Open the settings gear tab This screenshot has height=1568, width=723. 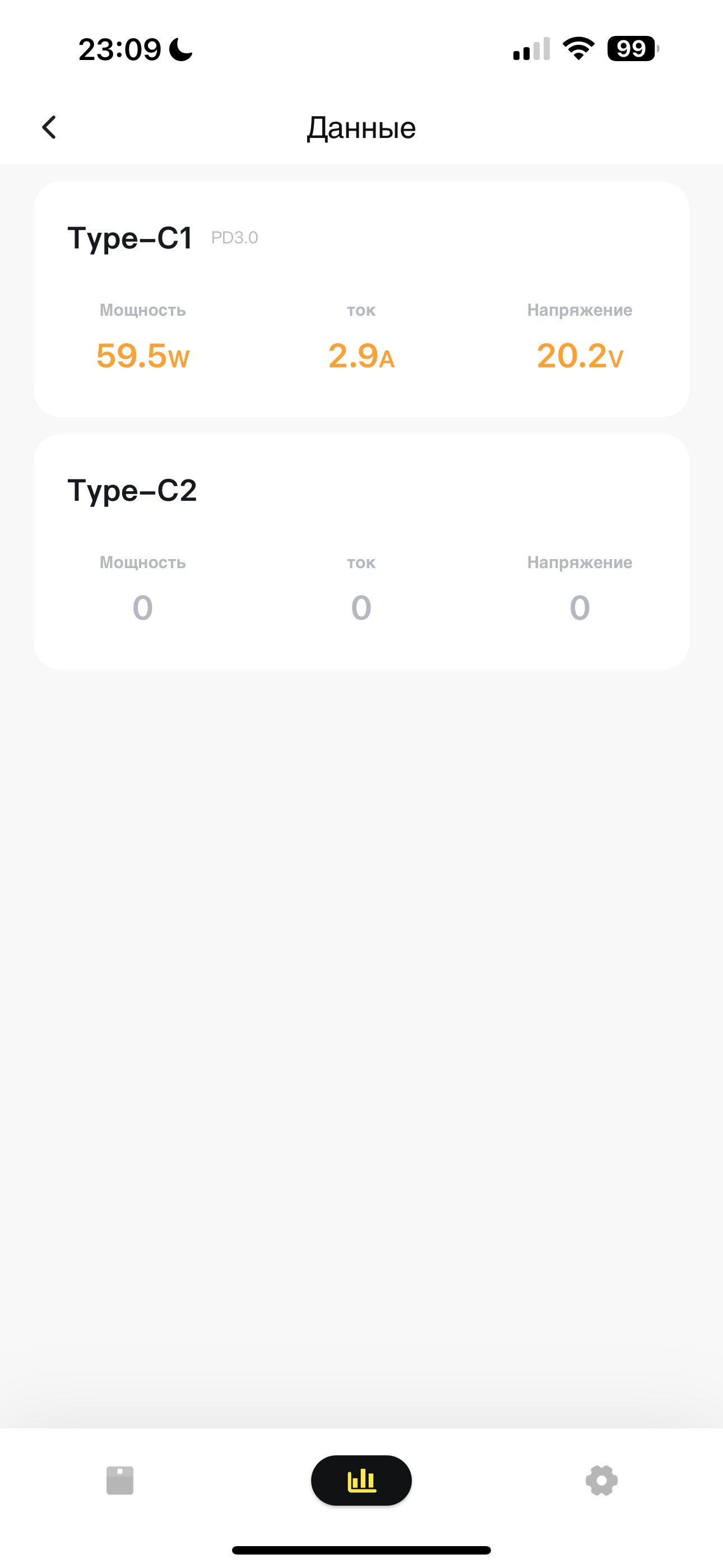[x=601, y=1480]
